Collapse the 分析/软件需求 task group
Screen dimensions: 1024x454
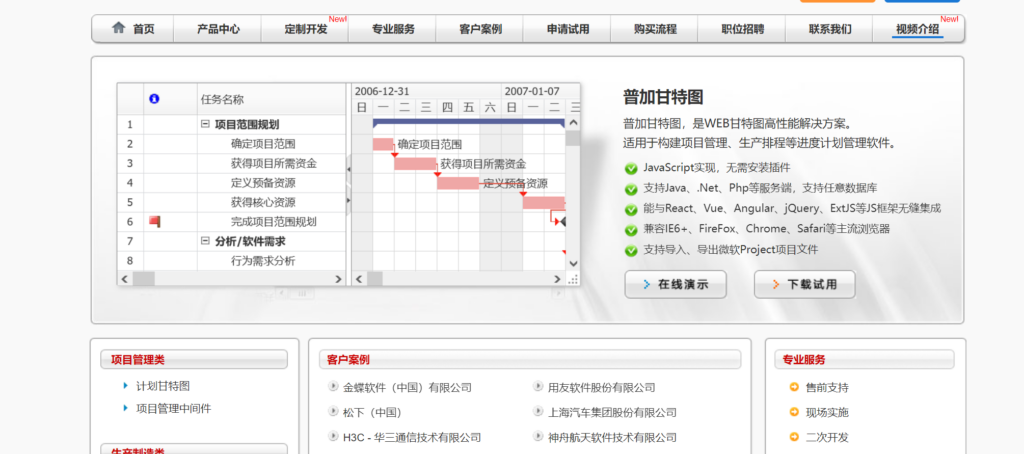pos(205,241)
